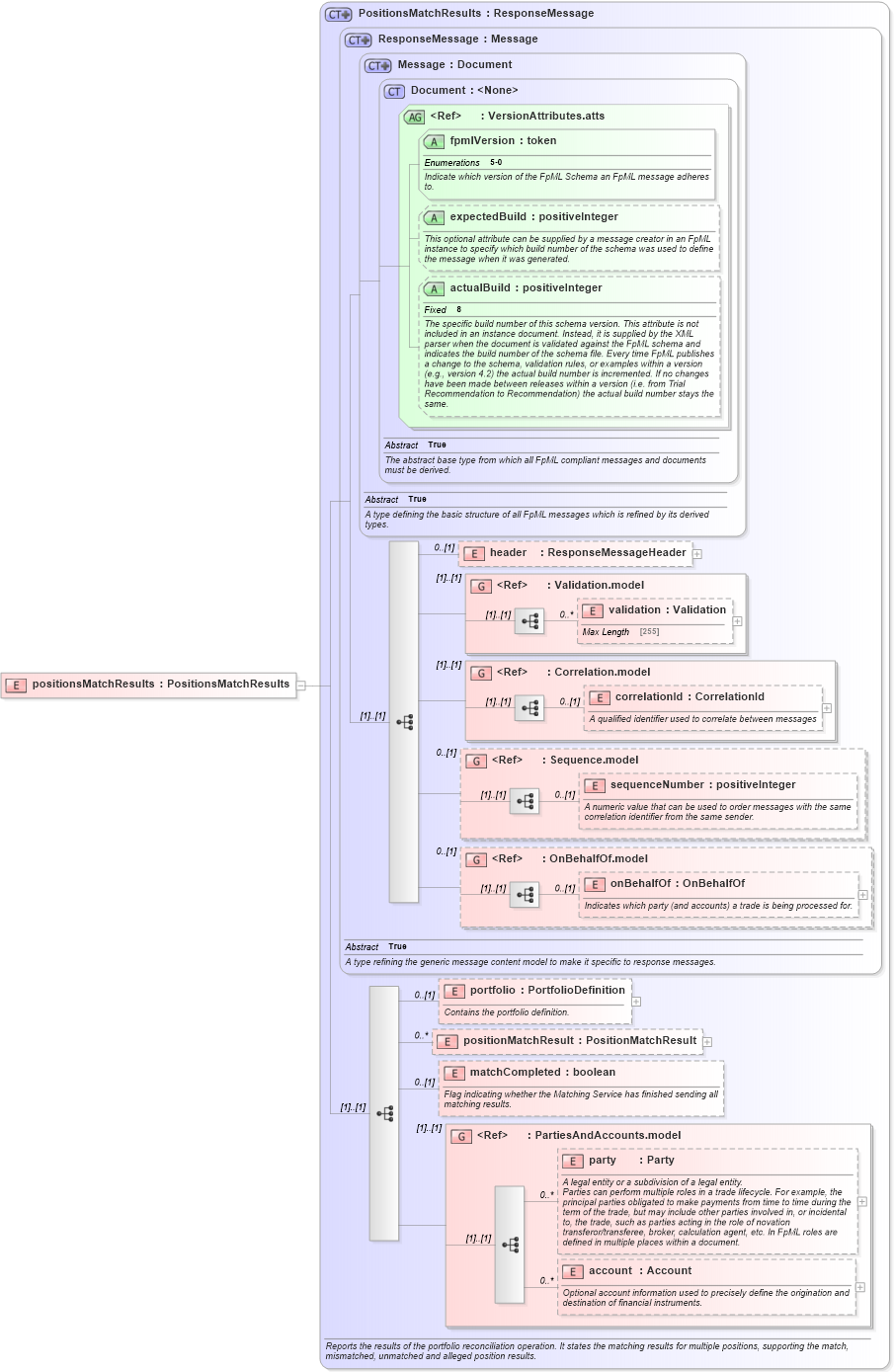This screenshot has width=894, height=1372.
Task: Click 'Contains the portfolio definition.' description
Action: 507,1012
